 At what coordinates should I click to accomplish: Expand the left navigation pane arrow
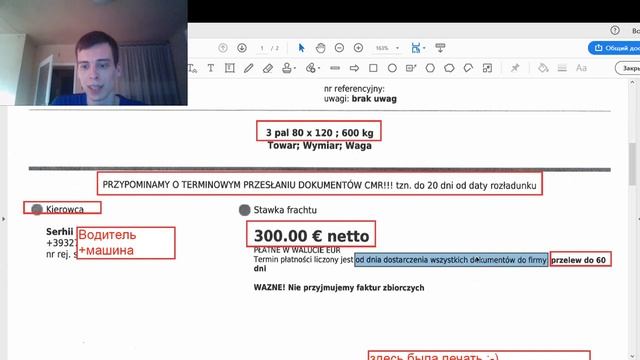(4, 219)
